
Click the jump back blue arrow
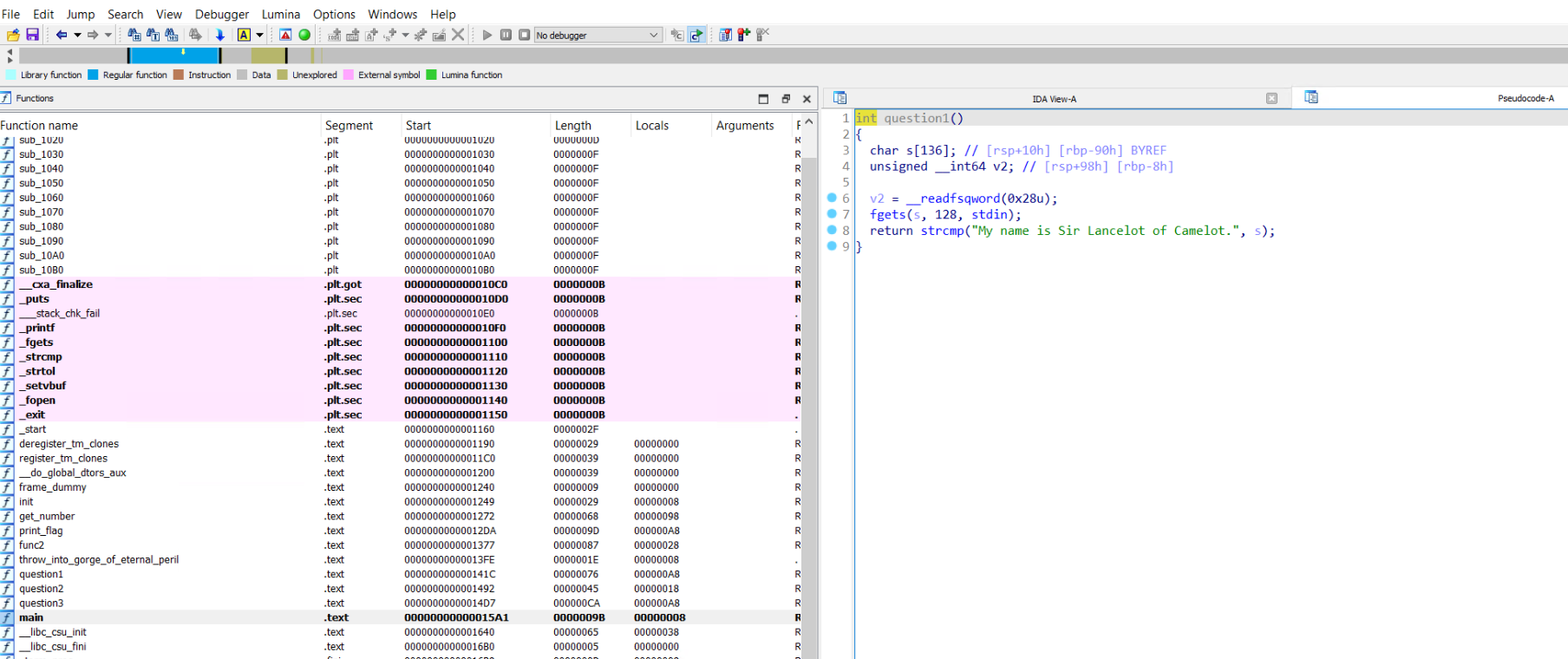tap(61, 35)
